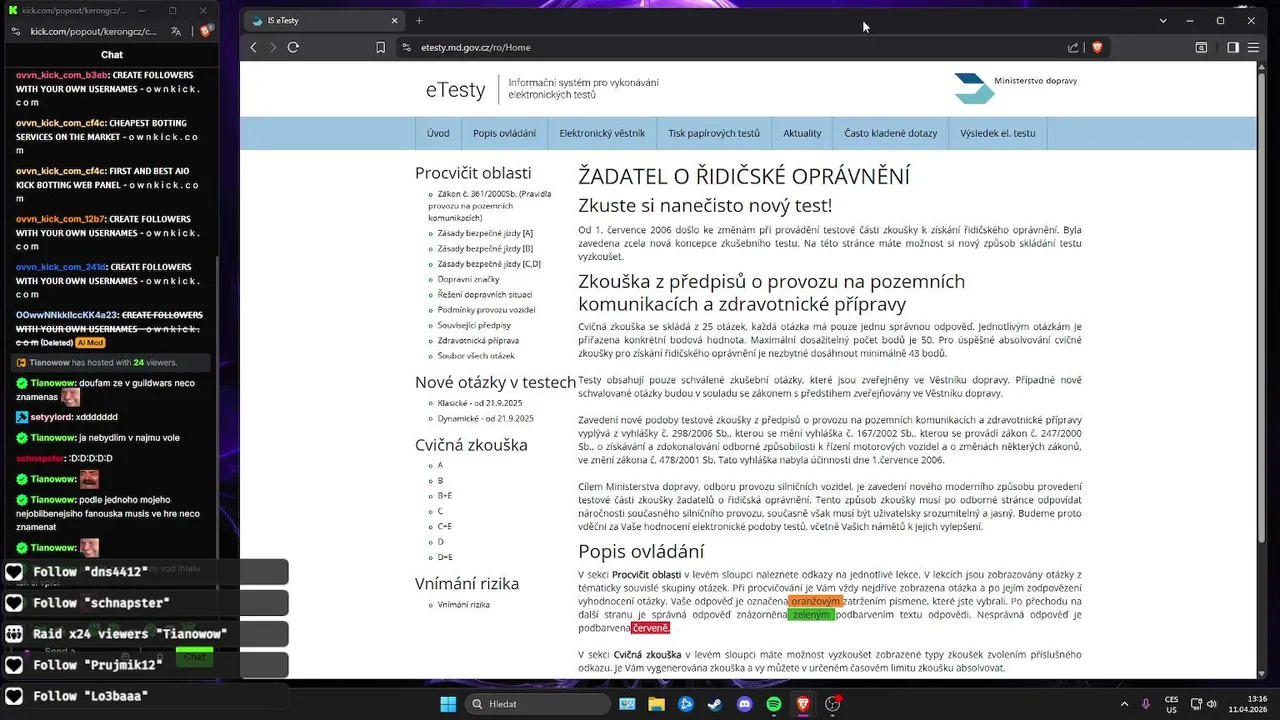This screenshot has height=720, width=1280.
Task: Click the eTesty site title
Action: coord(455,89)
